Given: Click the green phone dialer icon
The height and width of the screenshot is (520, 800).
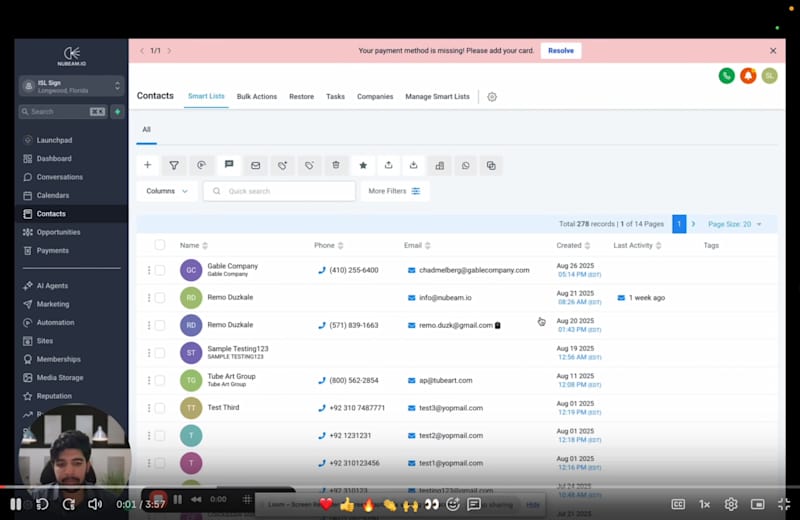Looking at the screenshot, I should [x=727, y=76].
